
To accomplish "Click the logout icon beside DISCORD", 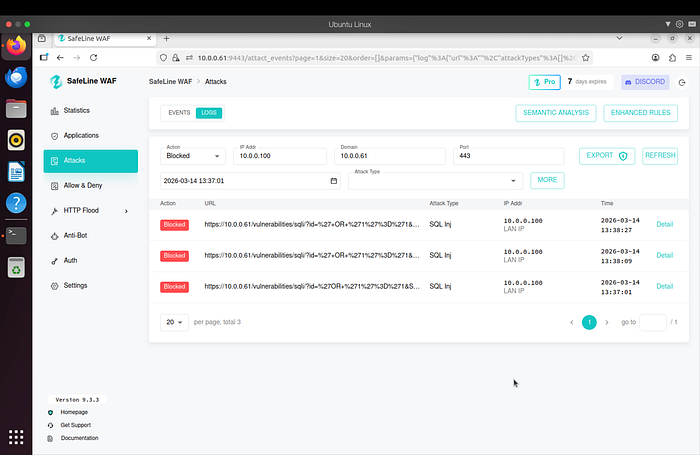I will tap(682, 83).
